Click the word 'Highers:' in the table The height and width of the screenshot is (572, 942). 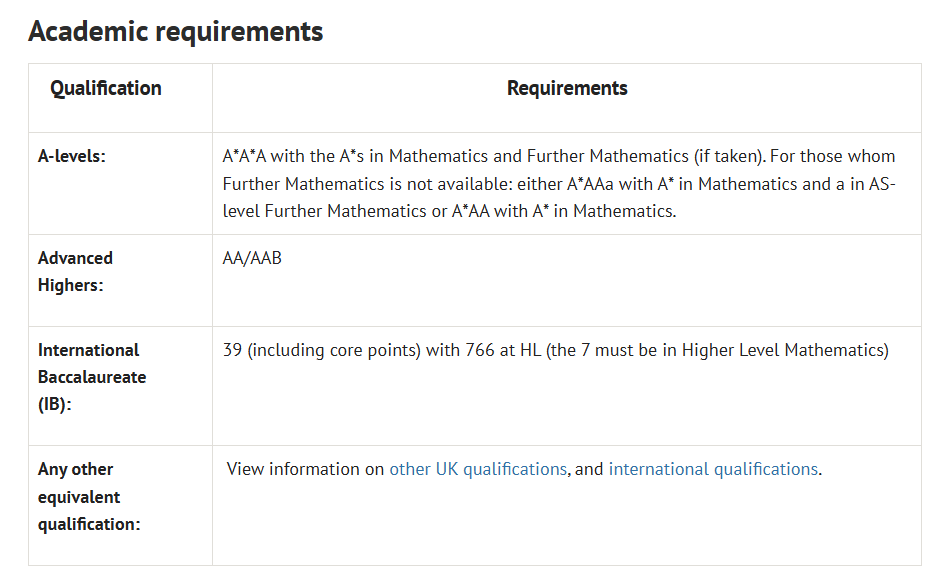coord(70,285)
